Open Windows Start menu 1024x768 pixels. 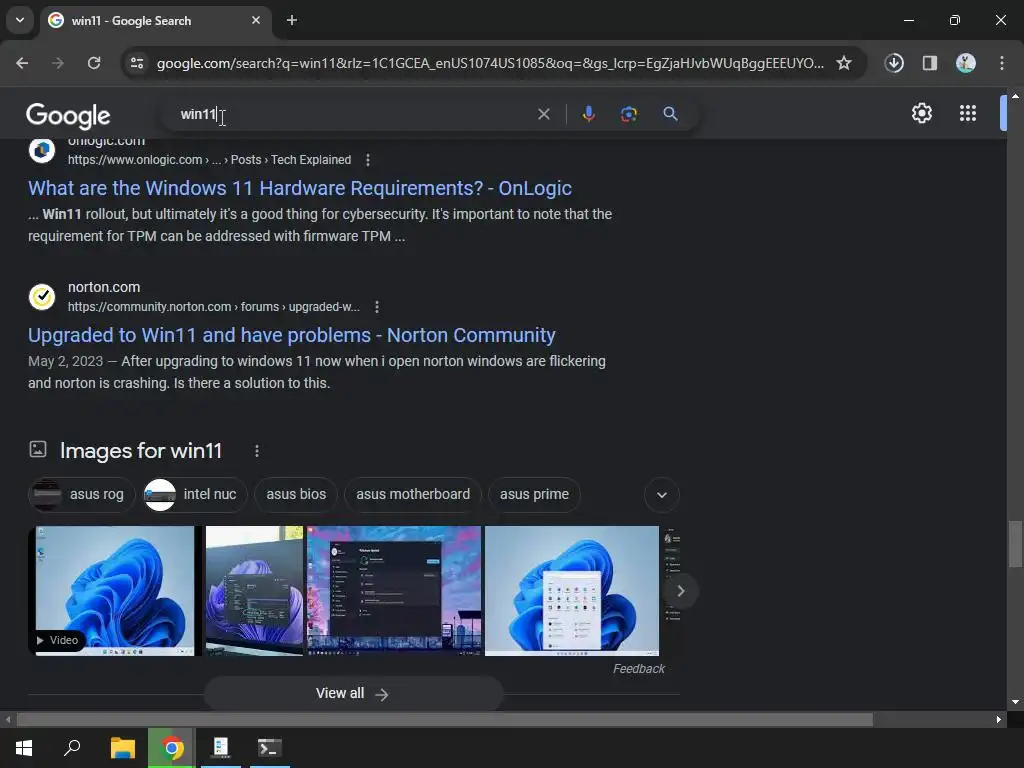tap(24, 748)
